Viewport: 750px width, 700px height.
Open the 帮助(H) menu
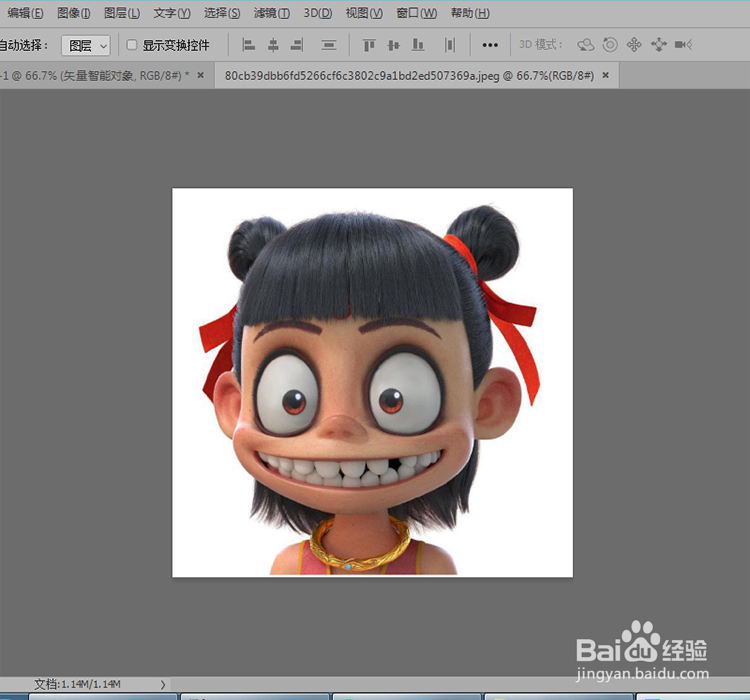[470, 13]
